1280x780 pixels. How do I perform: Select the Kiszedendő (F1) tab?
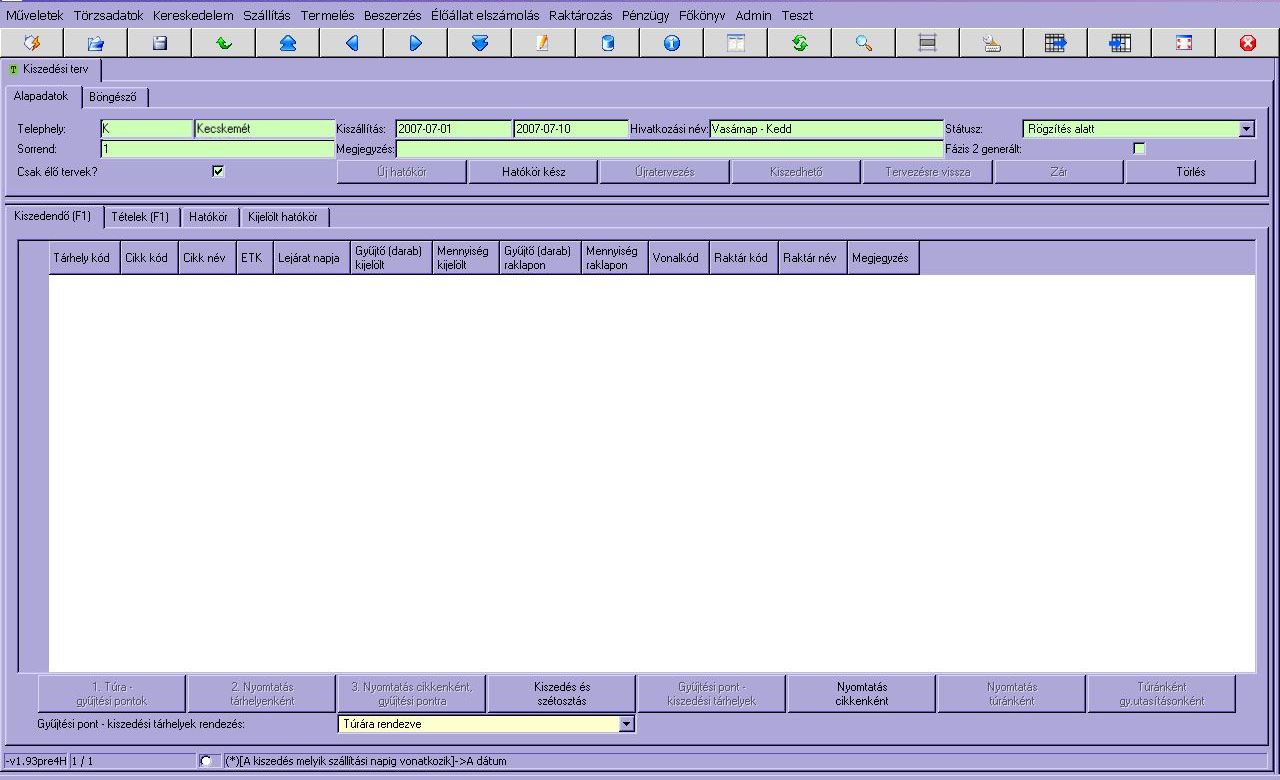pos(52,216)
